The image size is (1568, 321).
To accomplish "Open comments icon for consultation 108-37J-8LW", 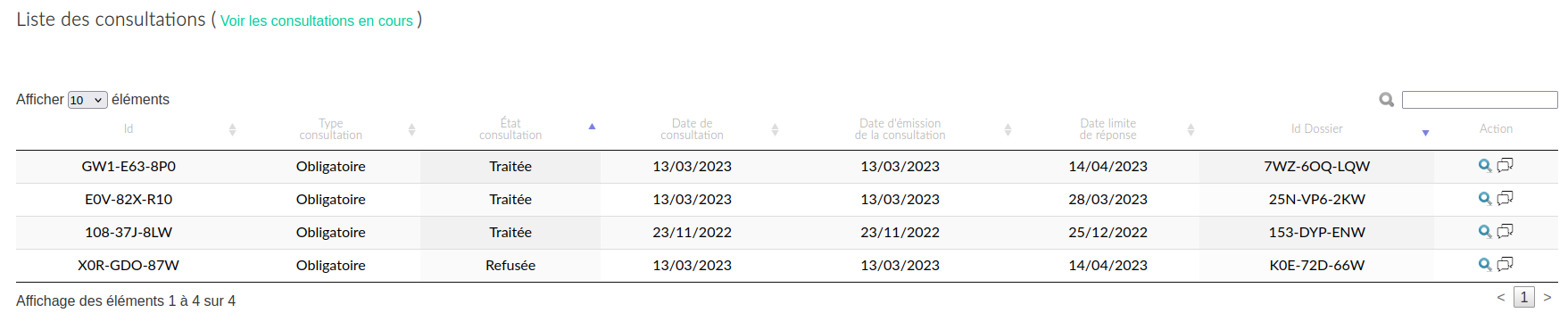I will [1506, 231].
